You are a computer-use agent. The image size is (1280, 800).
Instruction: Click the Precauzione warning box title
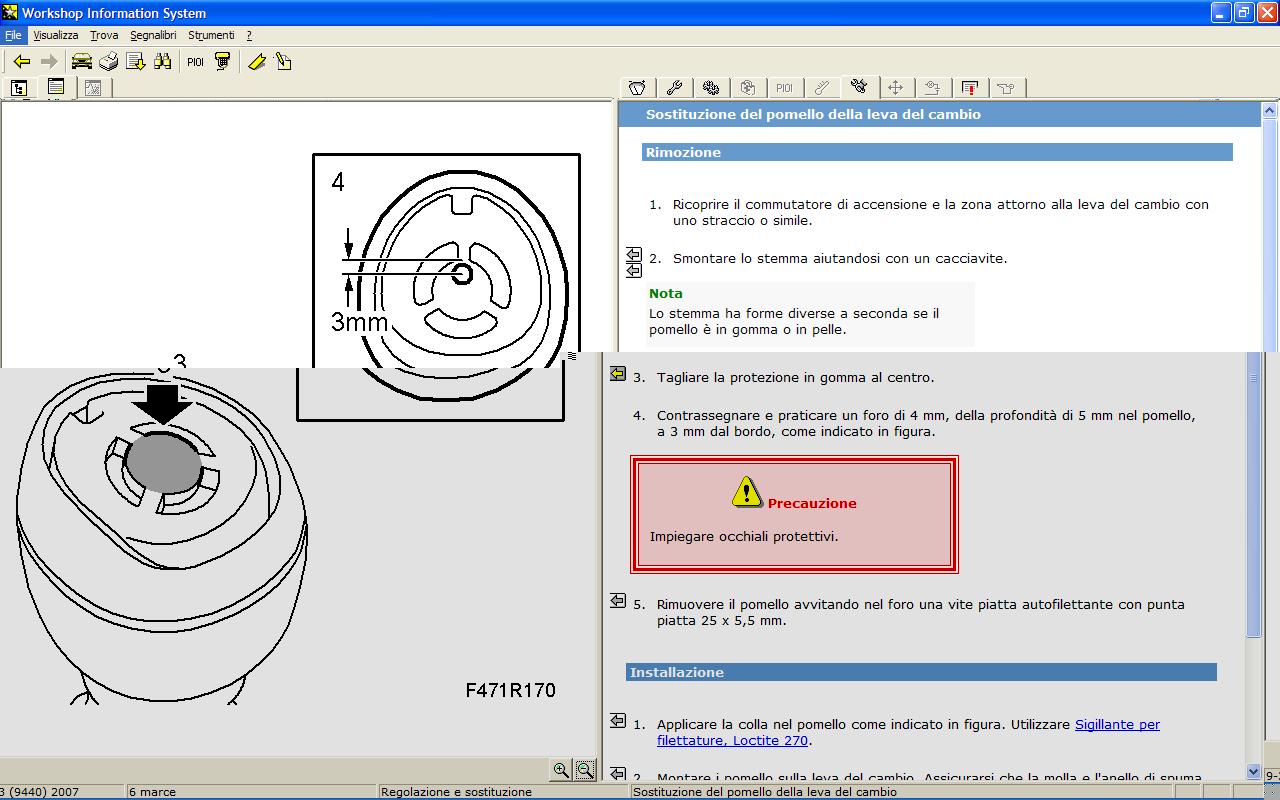point(812,503)
